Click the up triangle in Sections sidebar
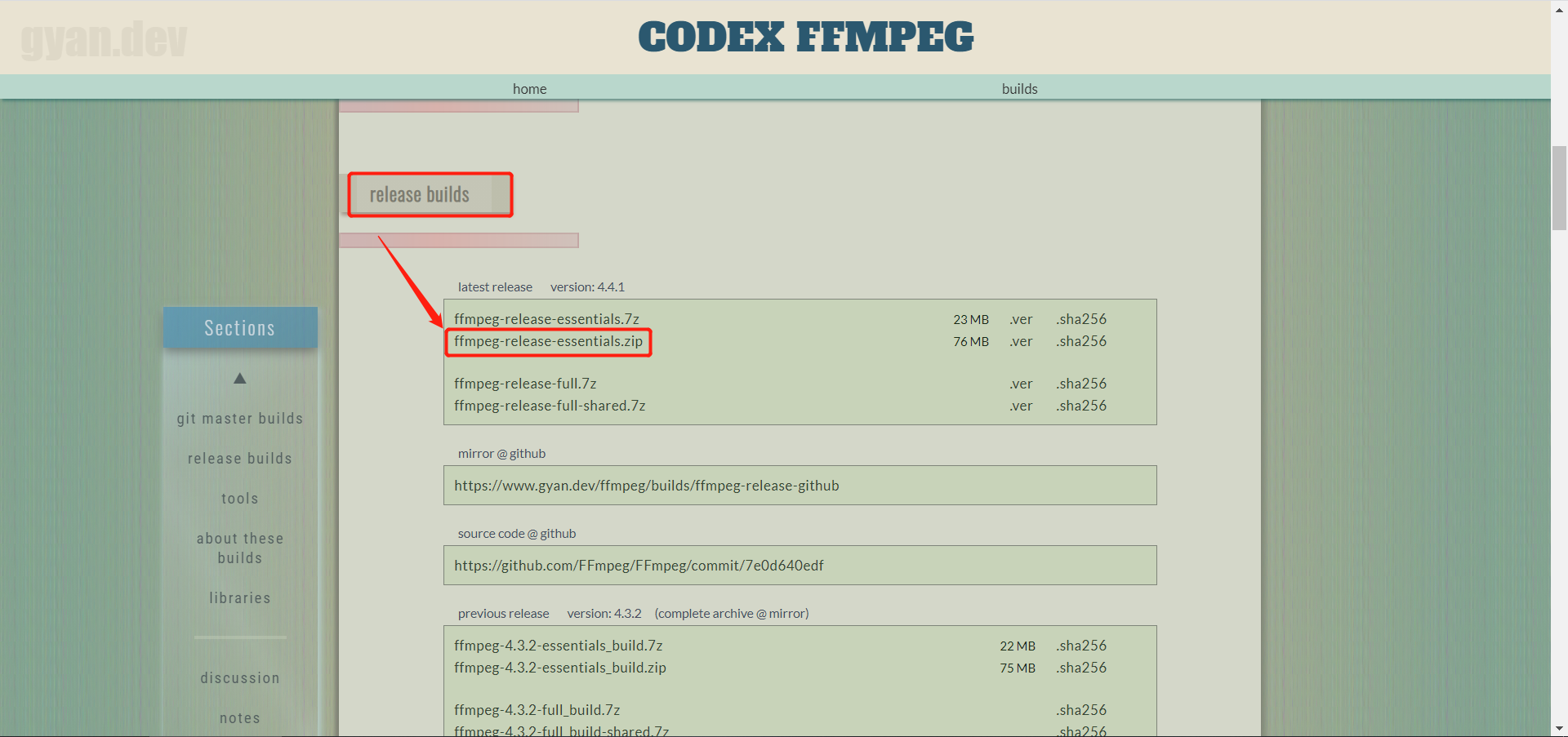This screenshot has height=737, width=1568. coord(240,378)
